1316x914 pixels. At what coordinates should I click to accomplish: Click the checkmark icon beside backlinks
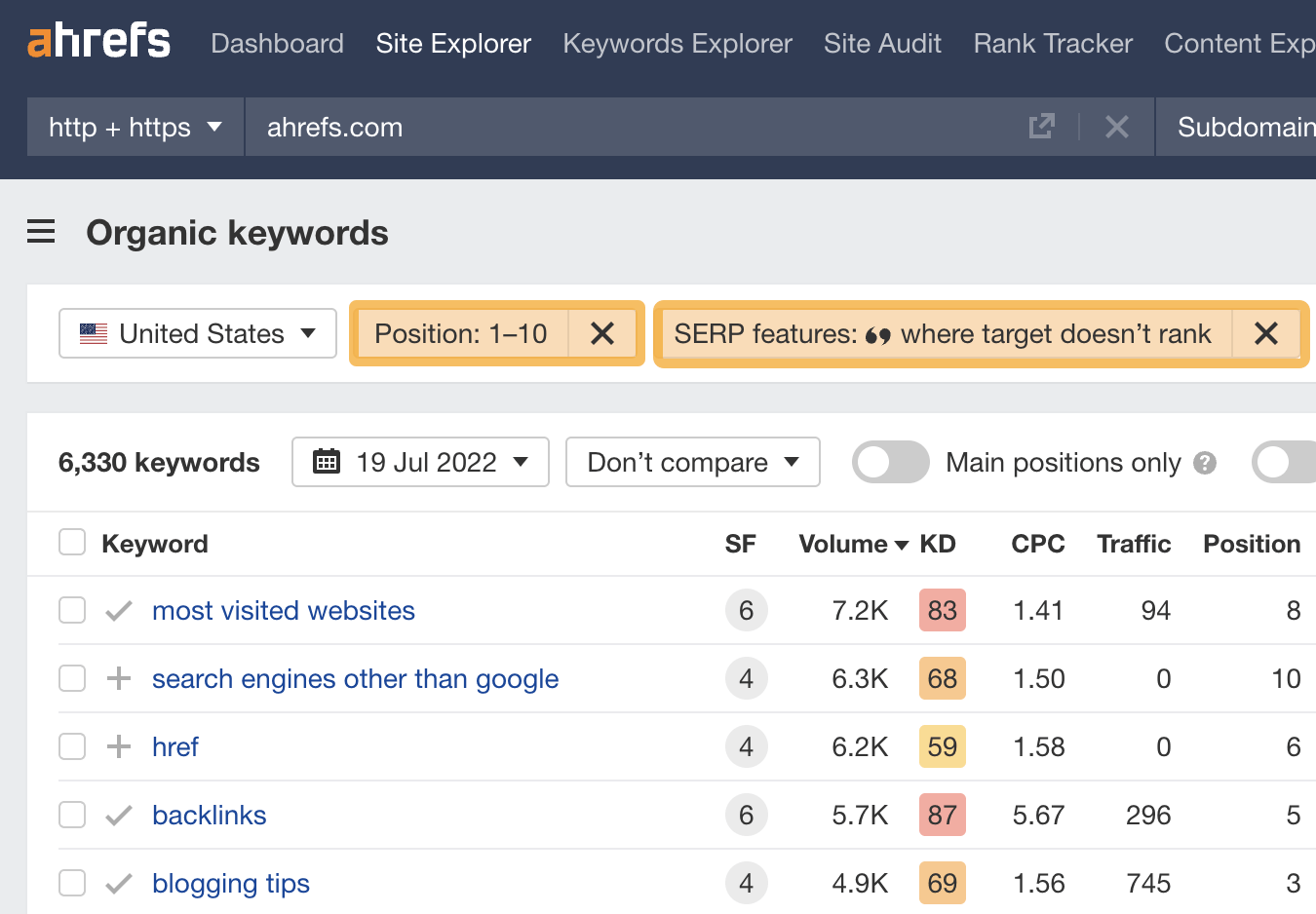117,815
